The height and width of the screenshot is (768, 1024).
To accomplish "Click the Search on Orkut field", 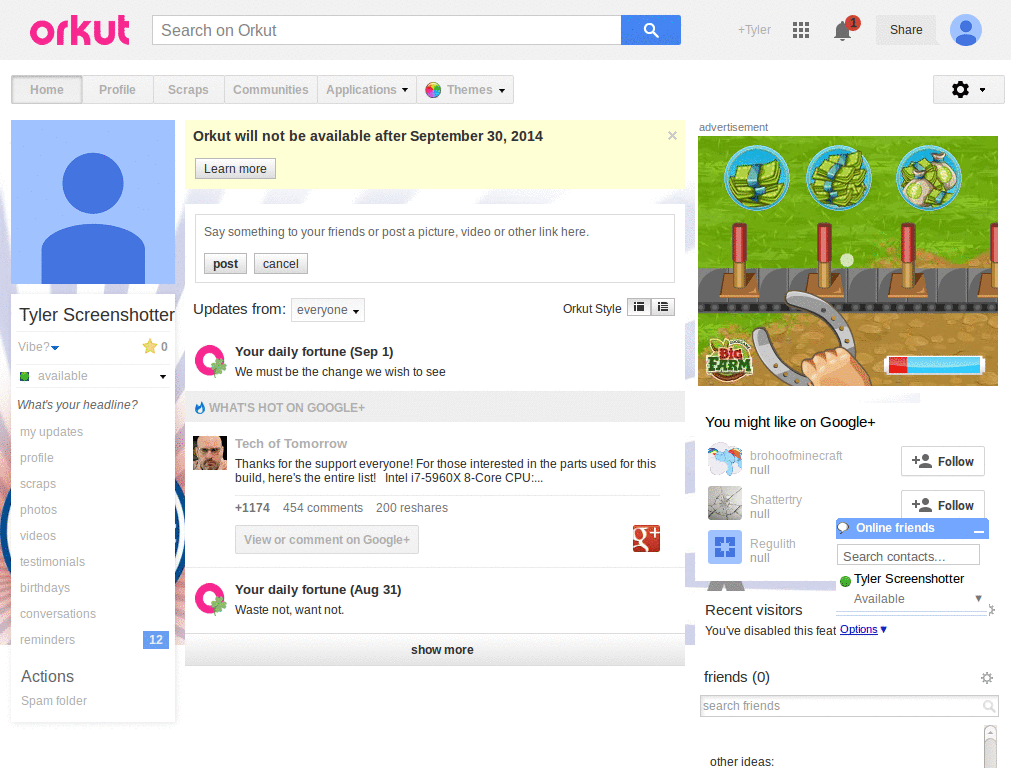I will click(387, 30).
